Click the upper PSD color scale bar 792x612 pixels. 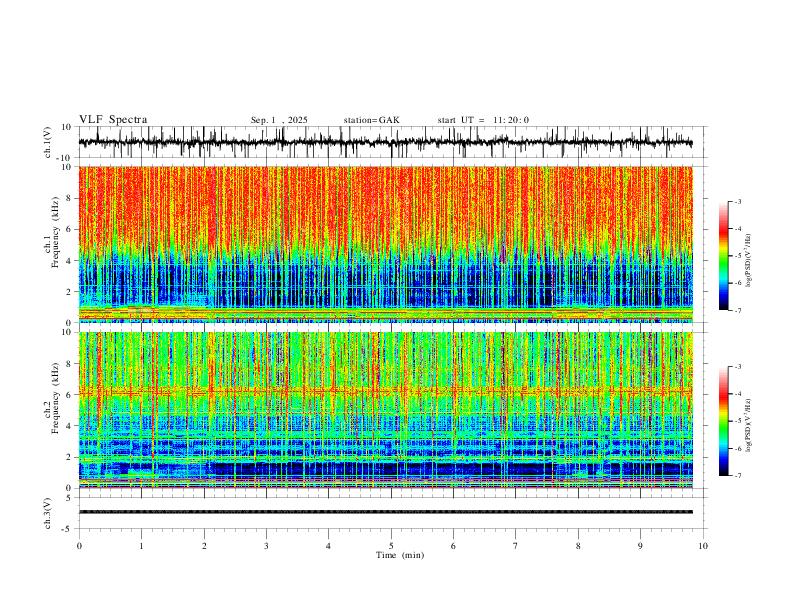(x=723, y=256)
